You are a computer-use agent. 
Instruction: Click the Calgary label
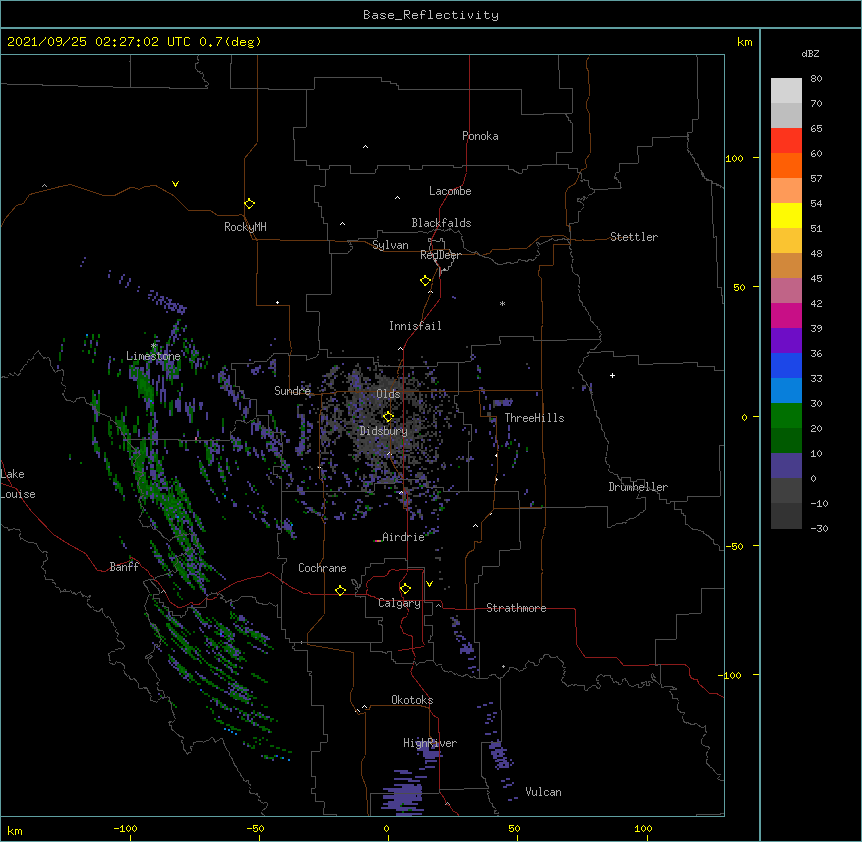tap(399, 603)
